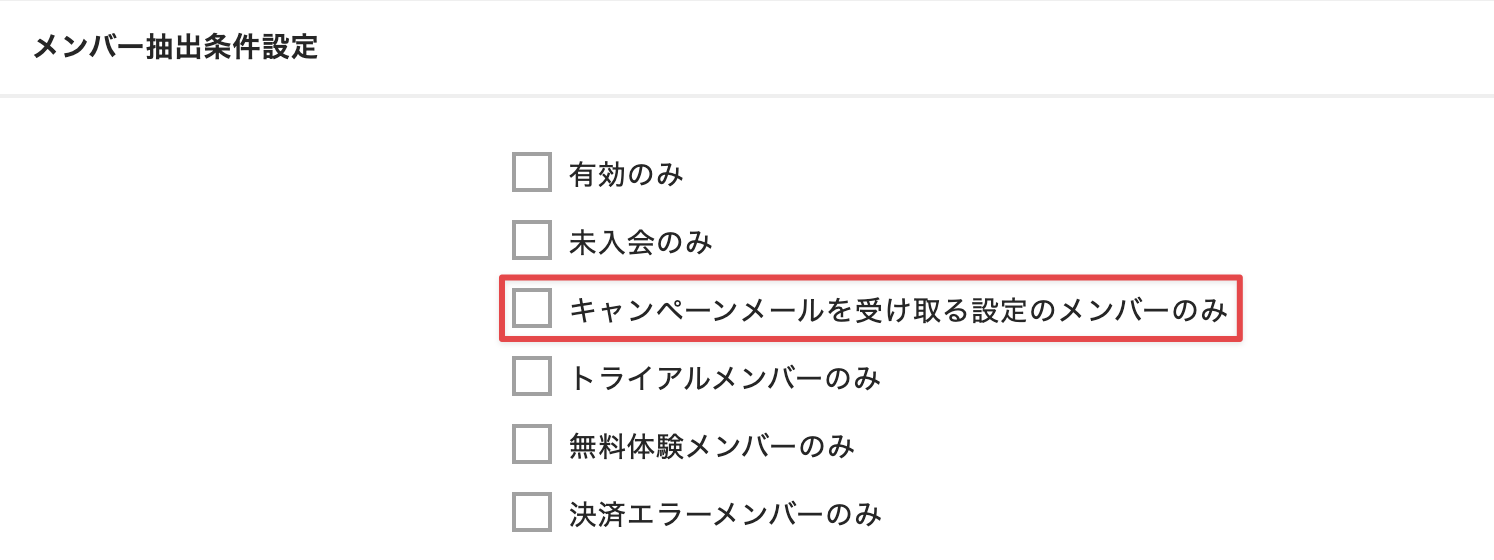Turn on the campaign mail recipients filter
The image size is (1494, 560).
click(x=531, y=309)
